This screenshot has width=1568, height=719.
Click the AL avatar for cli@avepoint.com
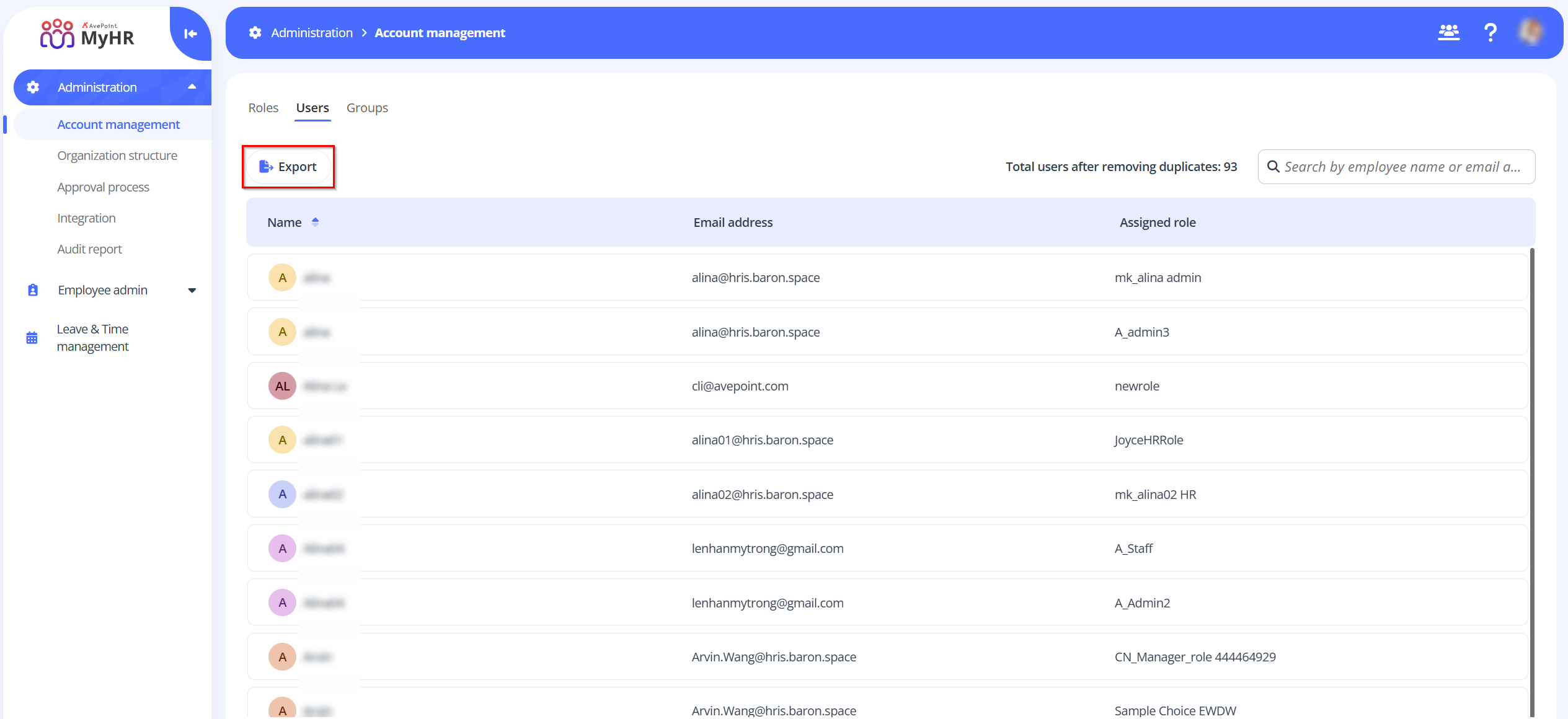pos(282,386)
